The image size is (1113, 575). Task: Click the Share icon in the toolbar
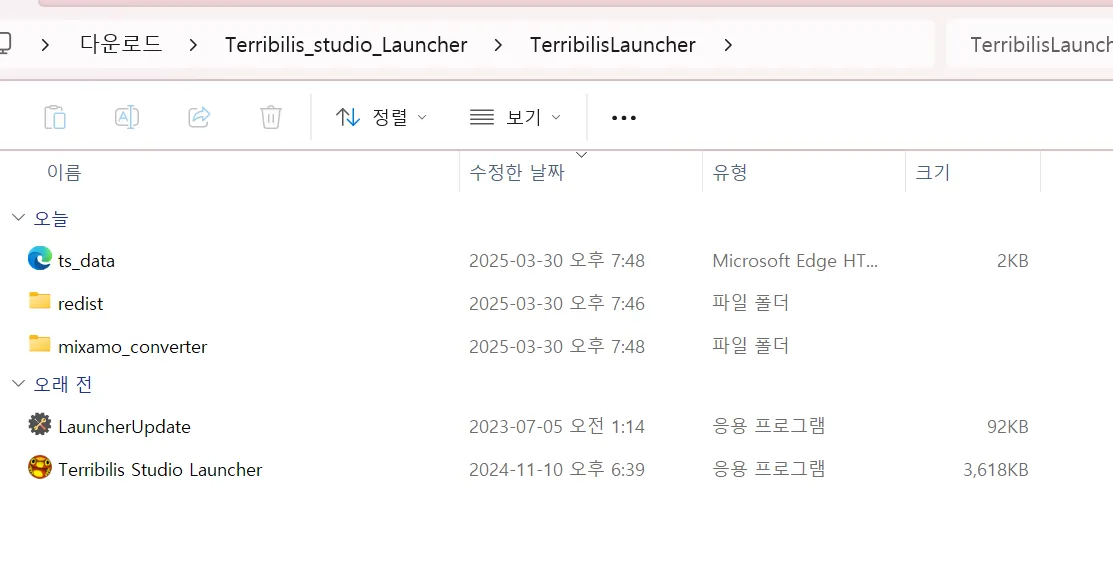click(x=199, y=117)
